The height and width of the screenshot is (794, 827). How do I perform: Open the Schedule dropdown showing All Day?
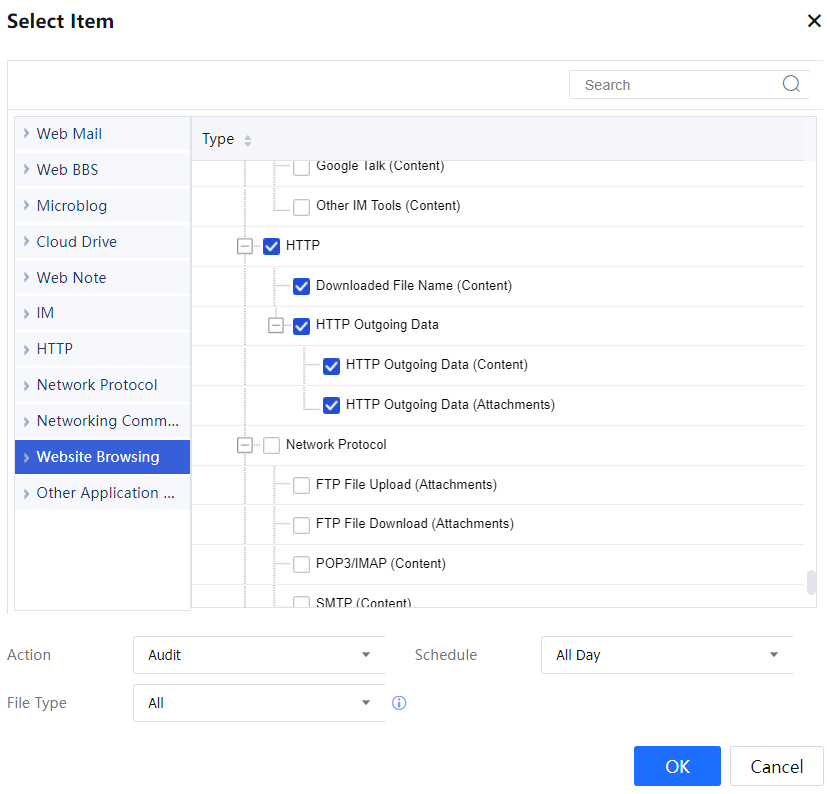click(666, 655)
